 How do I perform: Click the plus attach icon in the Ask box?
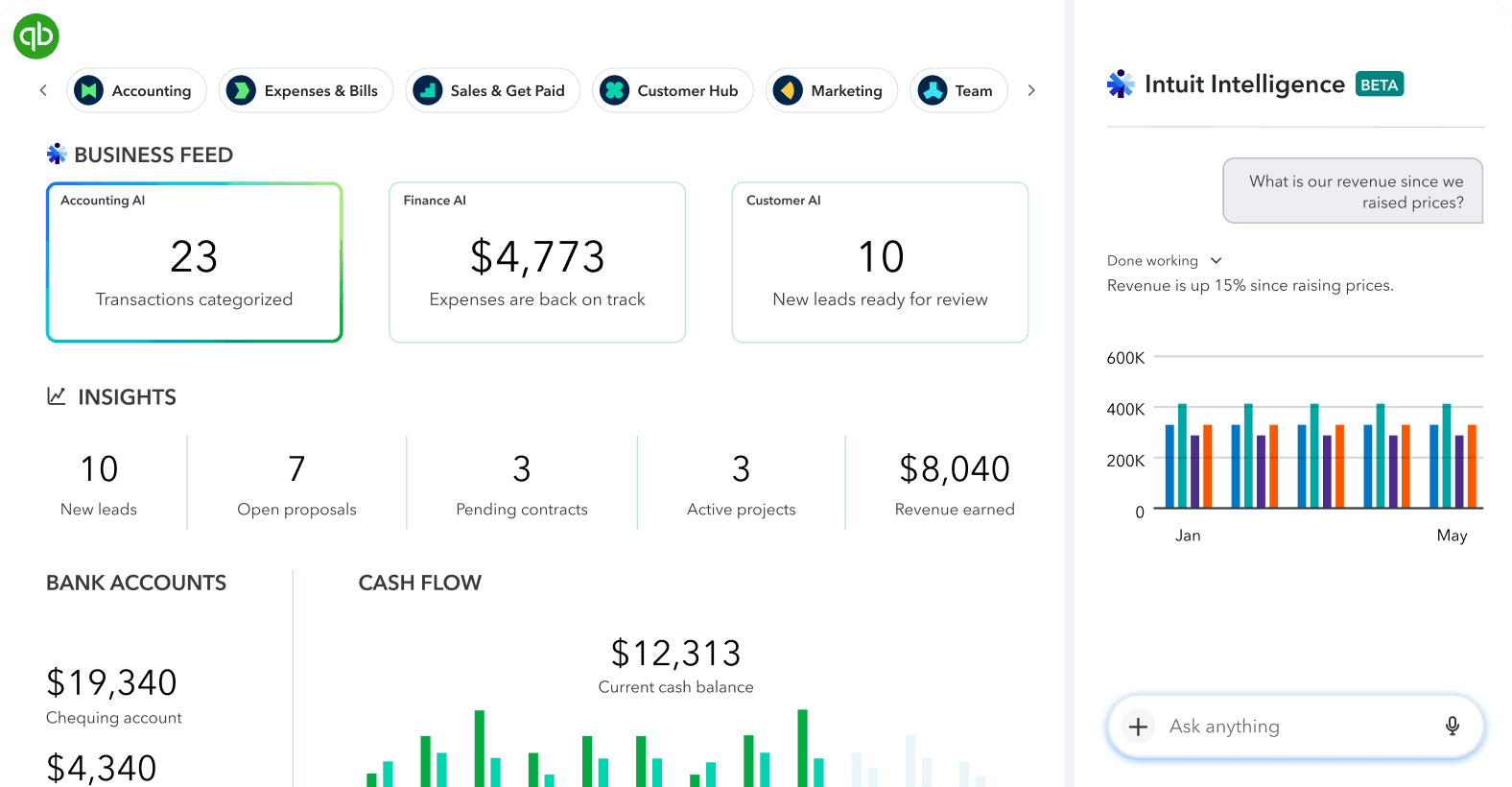click(1139, 727)
